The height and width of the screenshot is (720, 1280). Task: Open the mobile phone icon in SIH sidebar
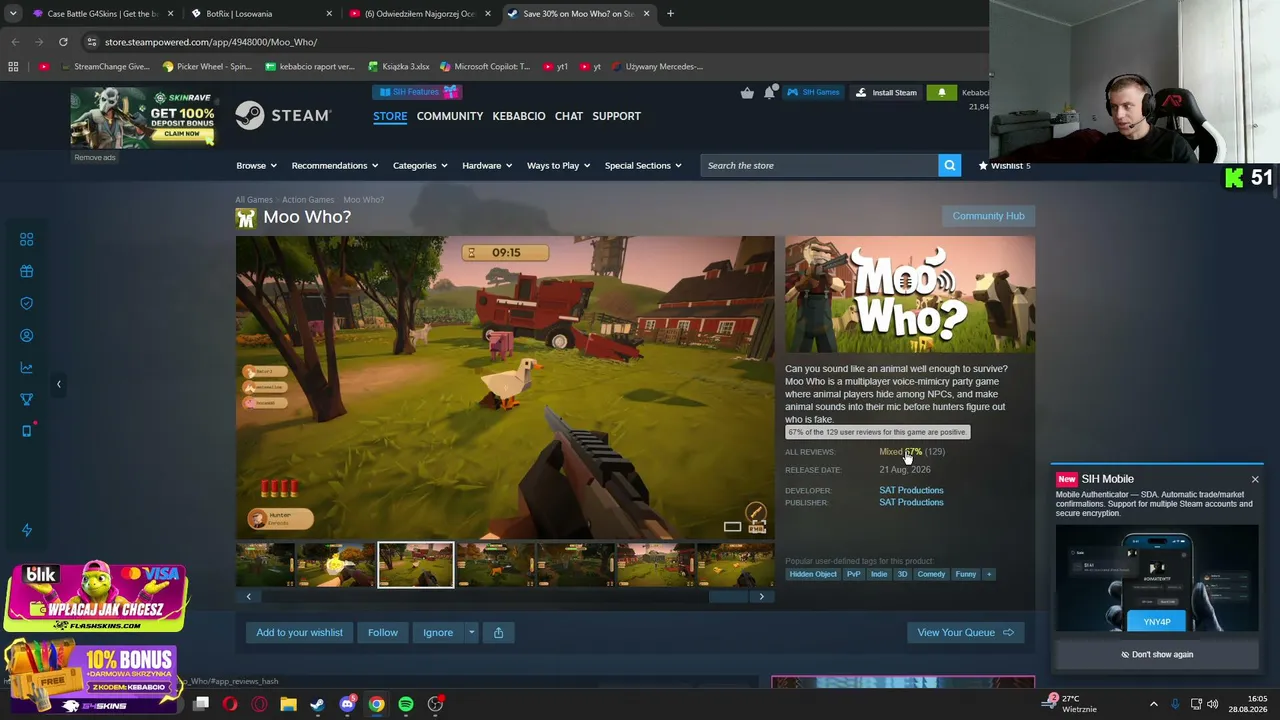[x=27, y=431]
